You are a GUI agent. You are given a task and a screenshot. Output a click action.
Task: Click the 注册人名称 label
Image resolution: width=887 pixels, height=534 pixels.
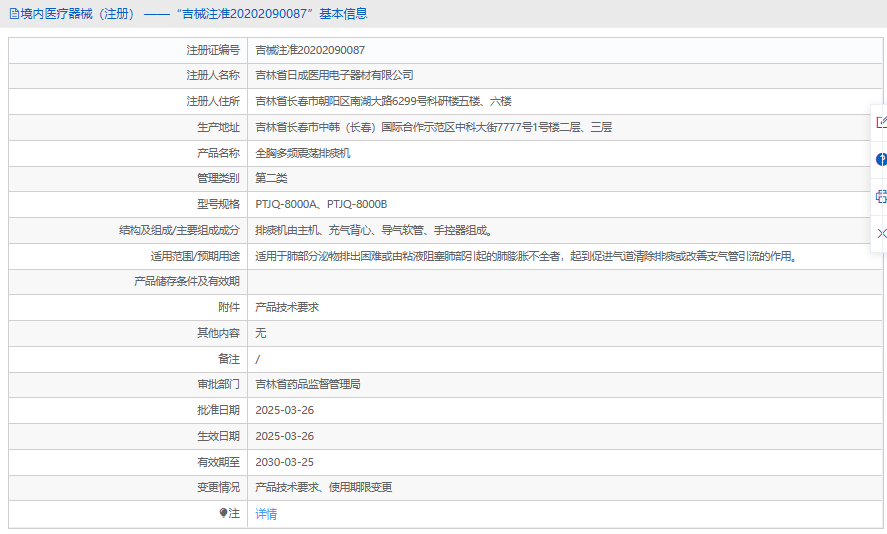(213, 75)
